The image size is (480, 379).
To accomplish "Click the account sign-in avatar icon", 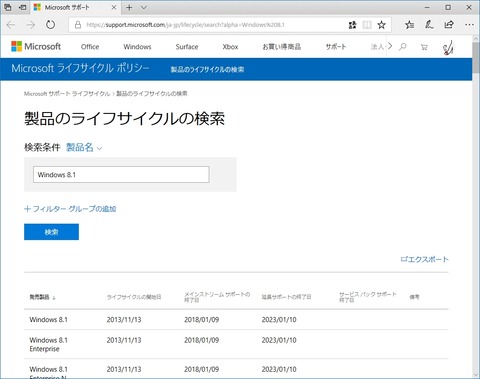I will 448,47.
